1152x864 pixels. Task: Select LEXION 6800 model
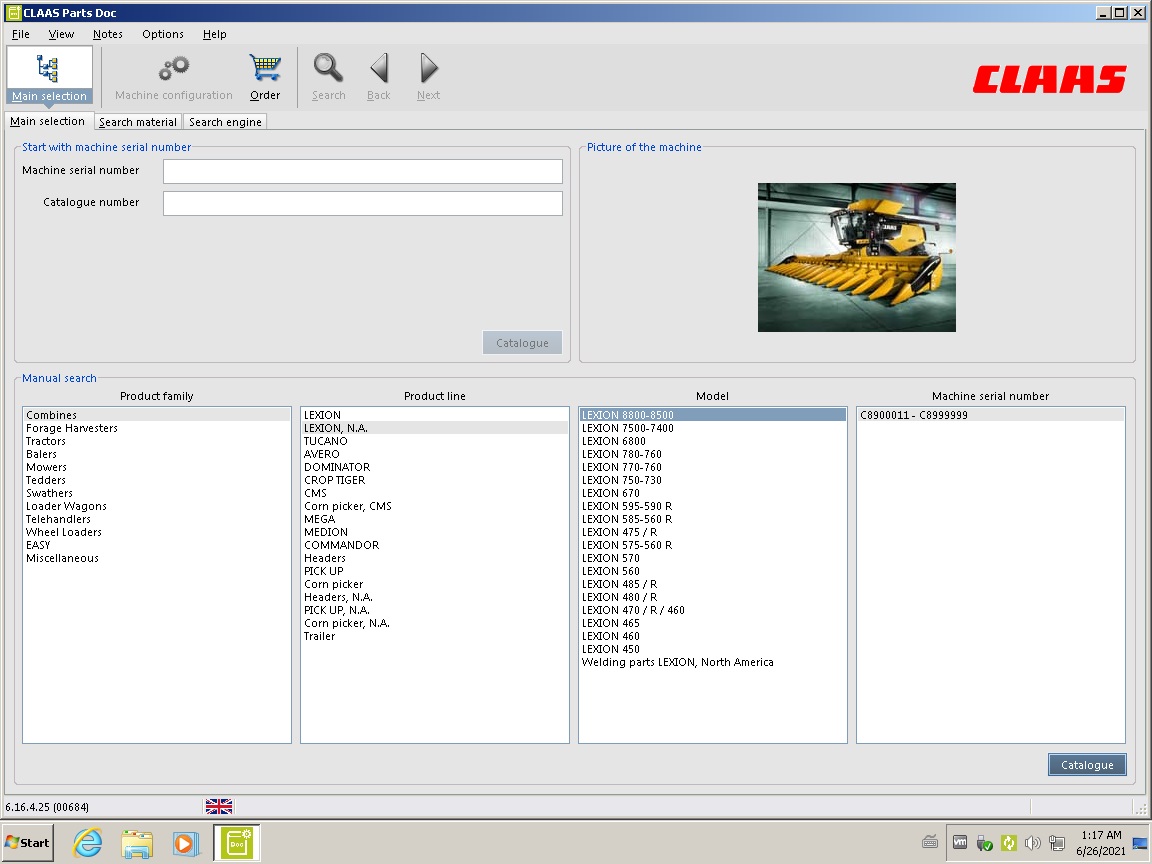pos(713,441)
